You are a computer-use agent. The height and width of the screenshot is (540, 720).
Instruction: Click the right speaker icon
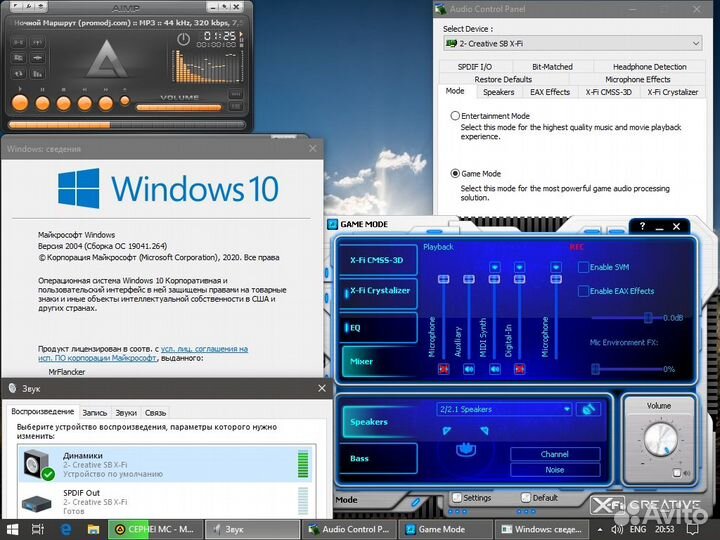click(484, 431)
